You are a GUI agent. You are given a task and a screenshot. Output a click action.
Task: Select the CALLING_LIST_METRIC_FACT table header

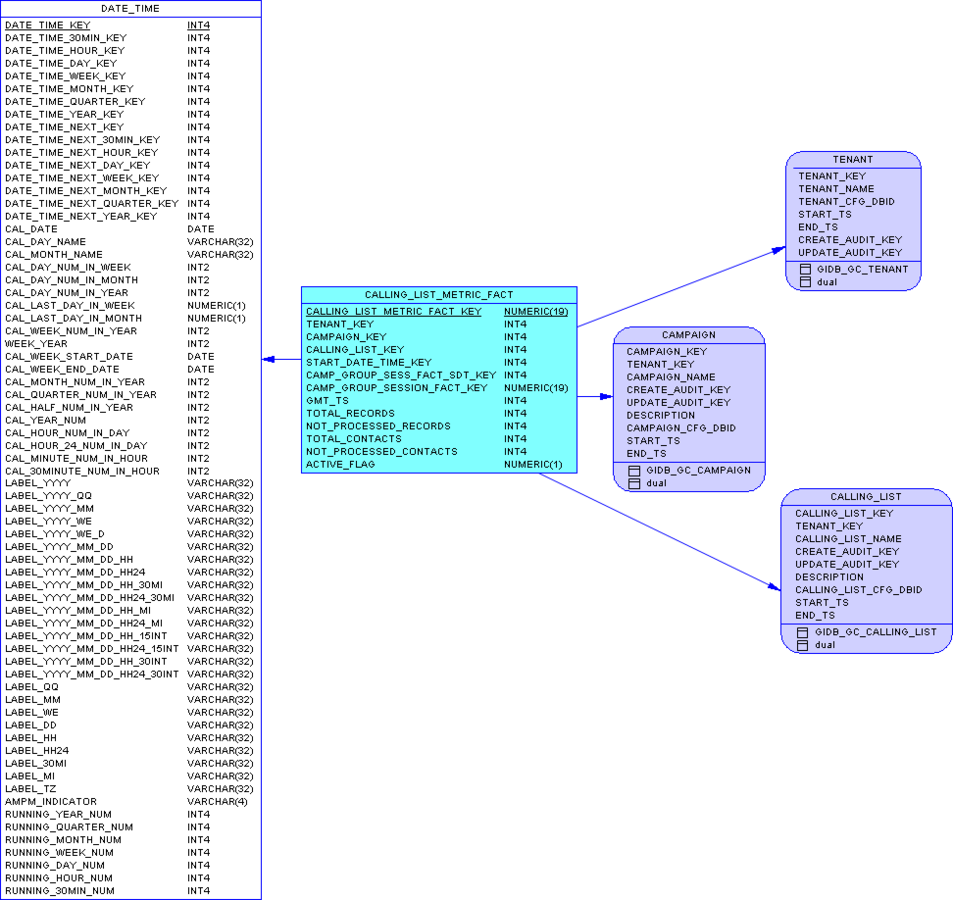coord(439,295)
